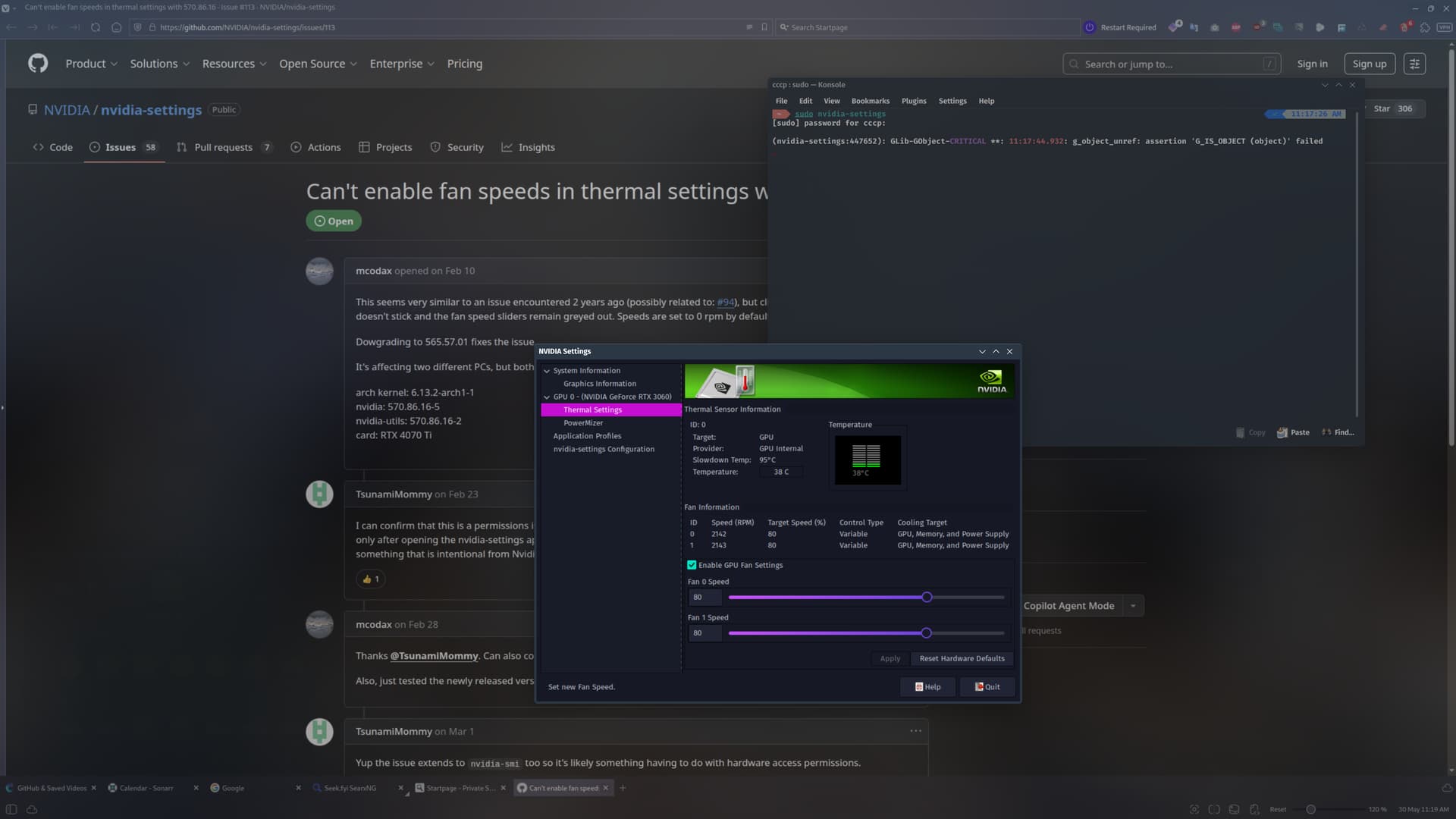
Task: Click the ABP ad blocker extension icon
Action: pyautogui.click(x=1236, y=27)
